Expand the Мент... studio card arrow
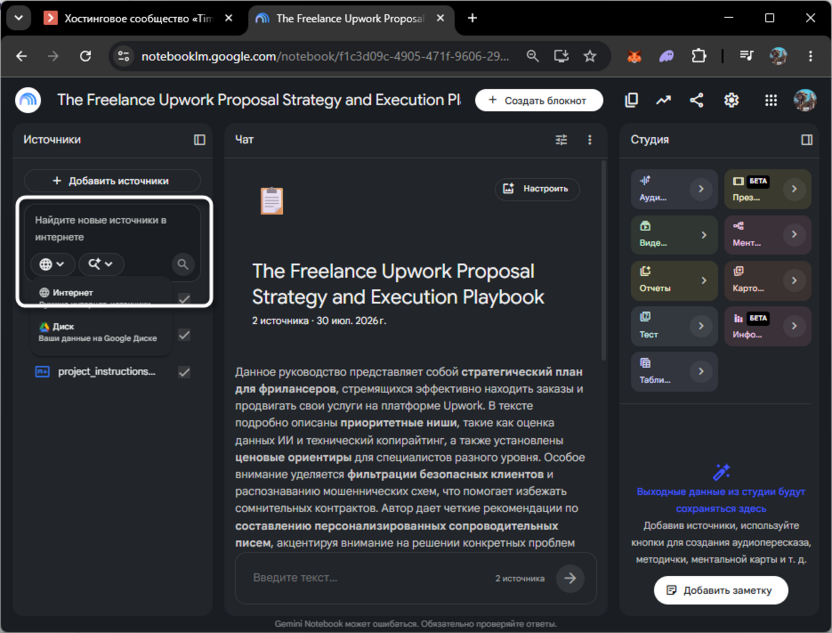 [794, 235]
